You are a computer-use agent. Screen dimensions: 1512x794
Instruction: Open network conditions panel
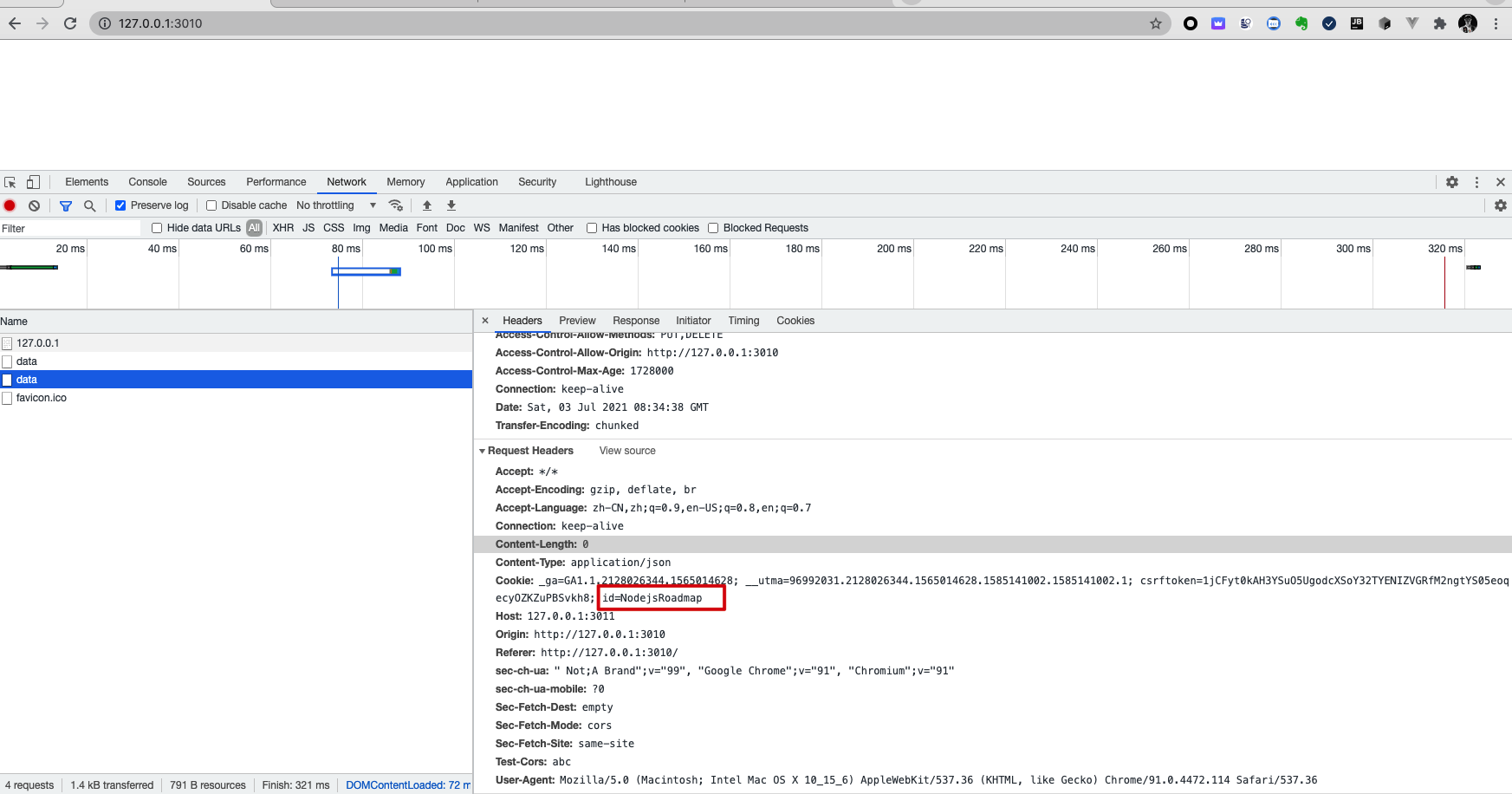pyautogui.click(x=396, y=205)
